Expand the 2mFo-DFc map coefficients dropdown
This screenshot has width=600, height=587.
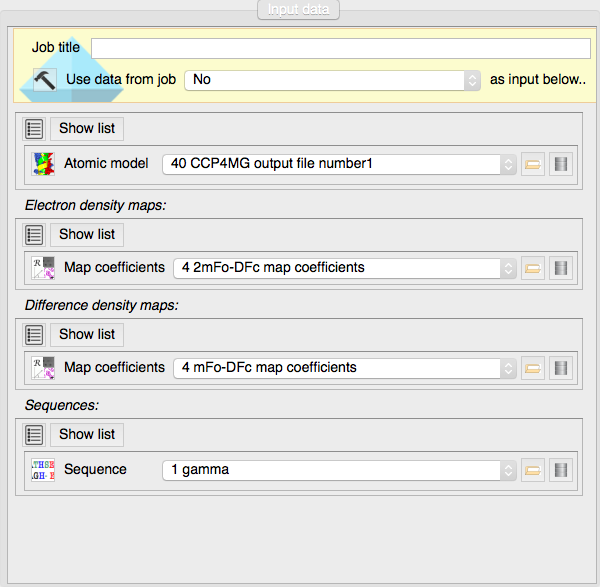344,268
